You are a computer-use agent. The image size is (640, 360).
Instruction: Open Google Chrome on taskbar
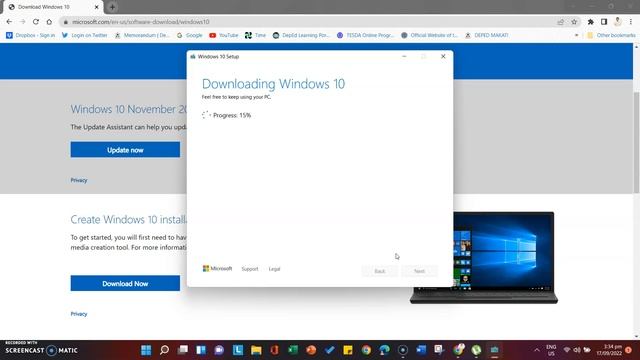point(366,350)
